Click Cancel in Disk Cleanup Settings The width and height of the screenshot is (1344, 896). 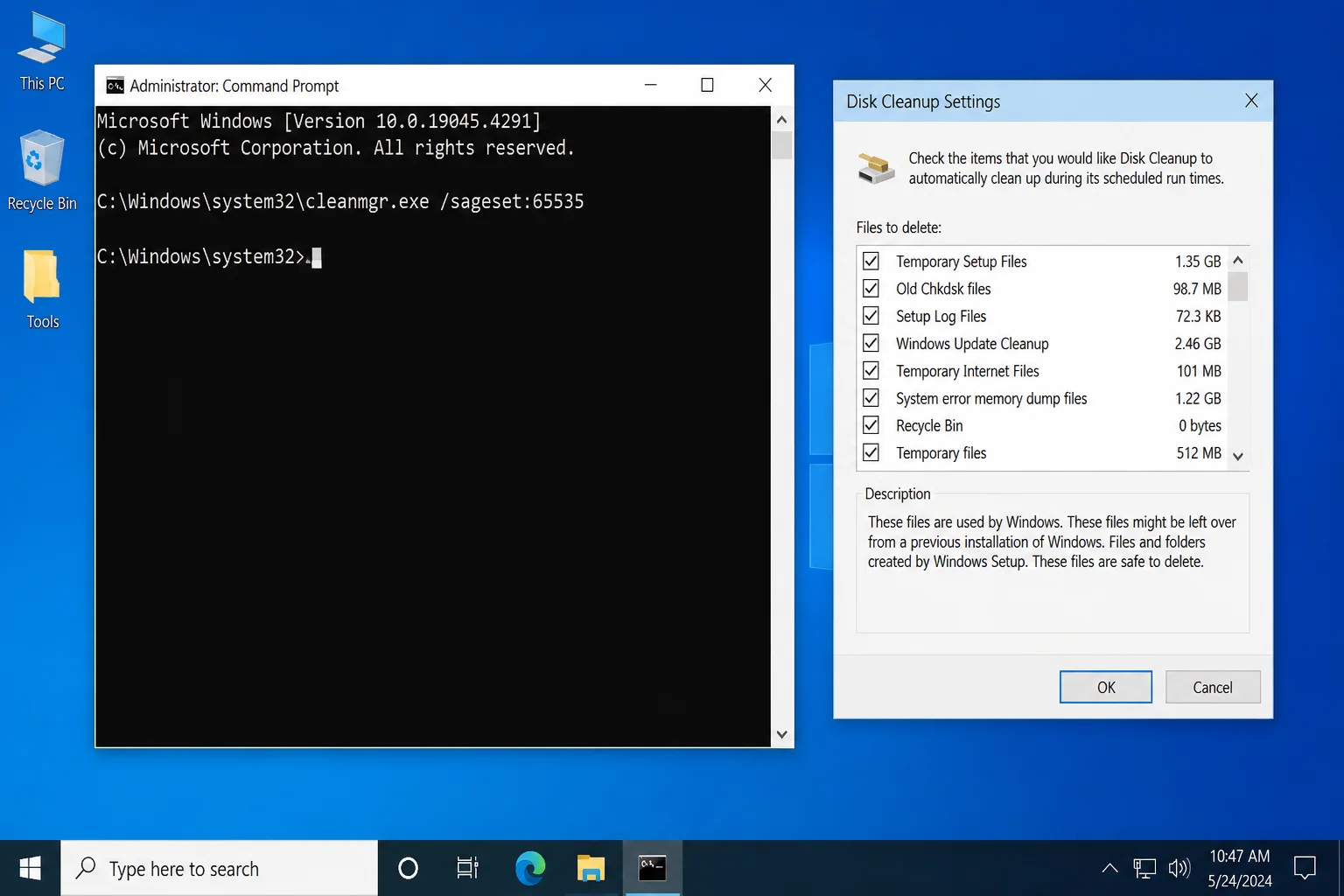pos(1213,687)
